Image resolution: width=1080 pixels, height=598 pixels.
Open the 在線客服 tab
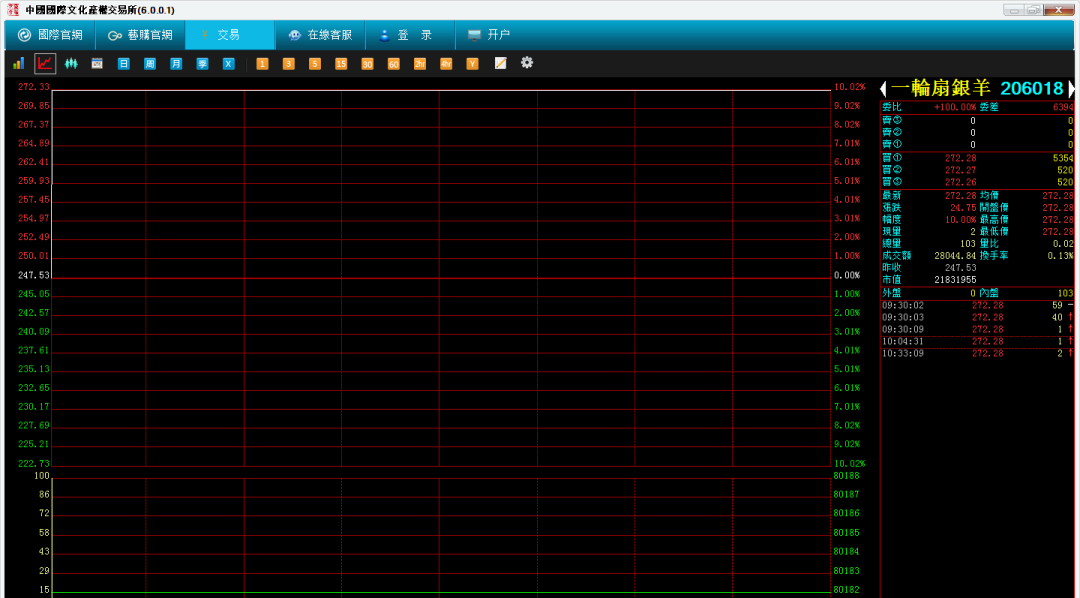click(320, 35)
